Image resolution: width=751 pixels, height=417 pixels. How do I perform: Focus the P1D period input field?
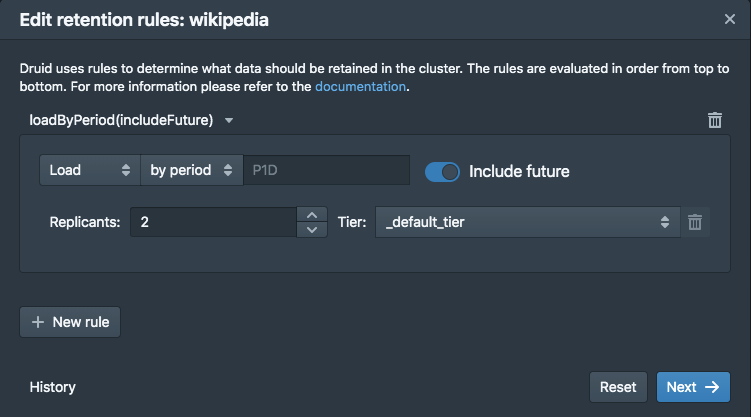click(326, 170)
